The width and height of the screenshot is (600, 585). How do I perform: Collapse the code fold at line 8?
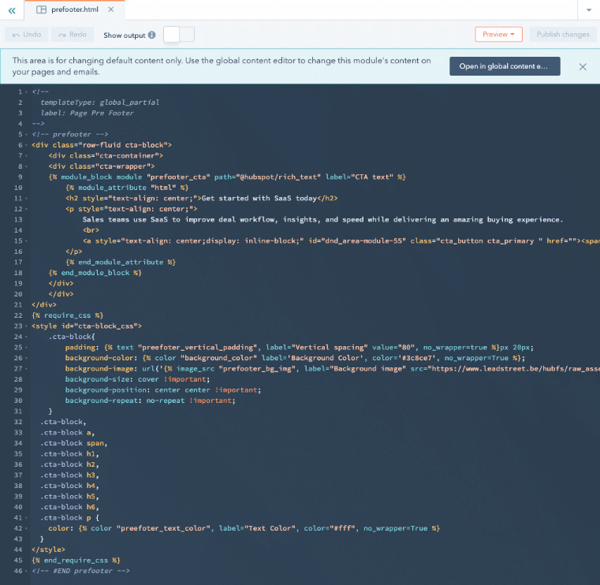[x=26, y=166]
